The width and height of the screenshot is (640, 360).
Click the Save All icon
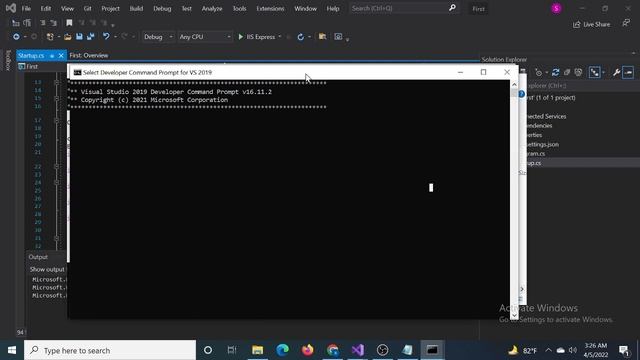tap(91, 37)
